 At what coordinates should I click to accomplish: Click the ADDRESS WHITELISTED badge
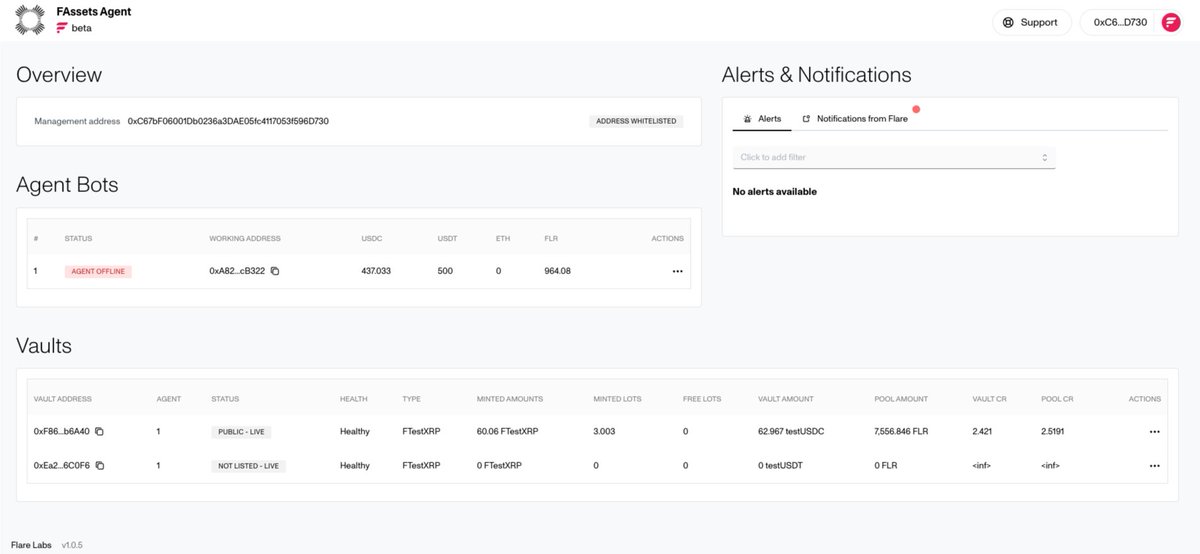point(636,121)
